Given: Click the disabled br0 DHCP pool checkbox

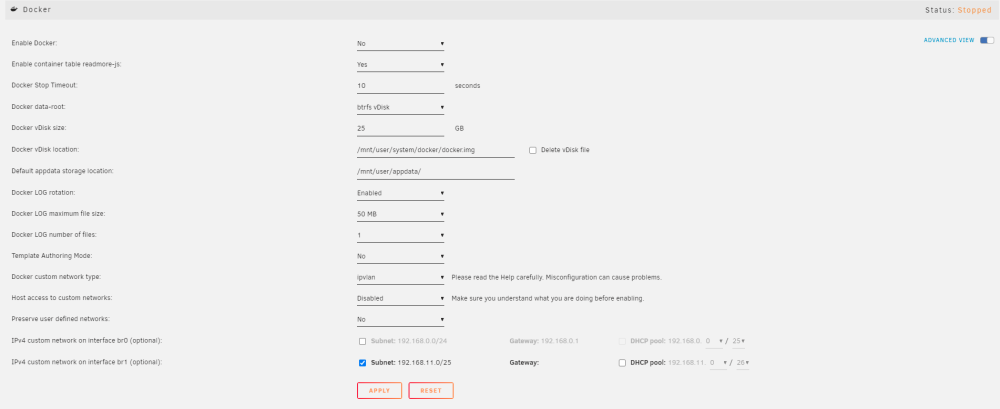Looking at the screenshot, I should (x=622, y=341).
